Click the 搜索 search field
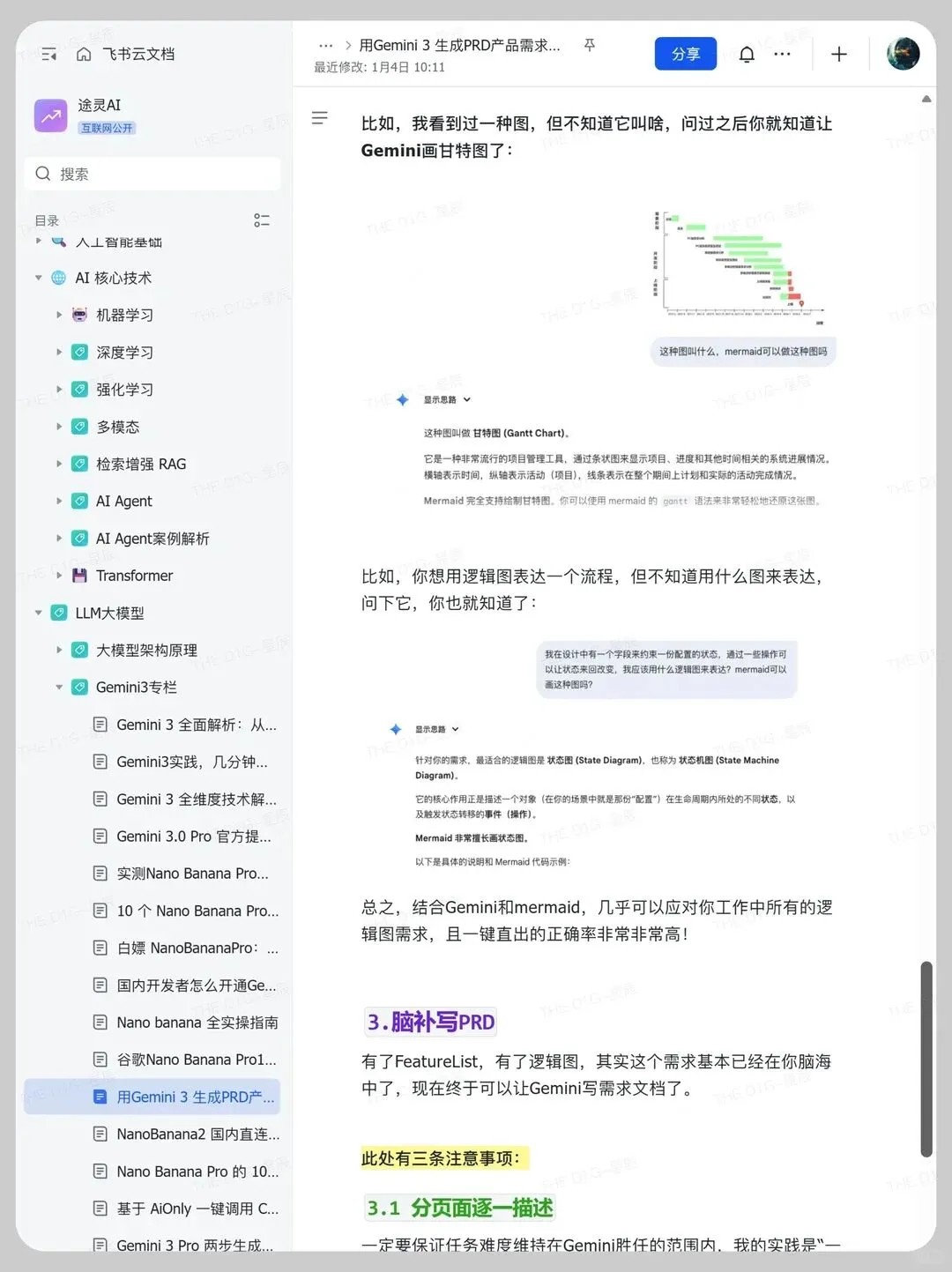The image size is (952, 1272). [152, 174]
